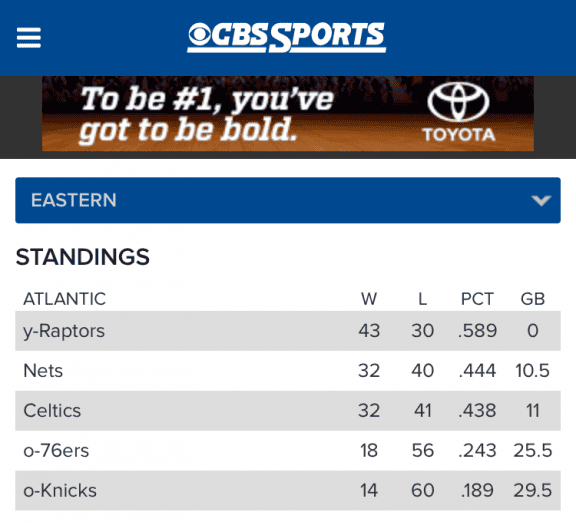Image resolution: width=576 pixels, height=523 pixels.
Task: Click the W column header
Action: click(x=369, y=299)
